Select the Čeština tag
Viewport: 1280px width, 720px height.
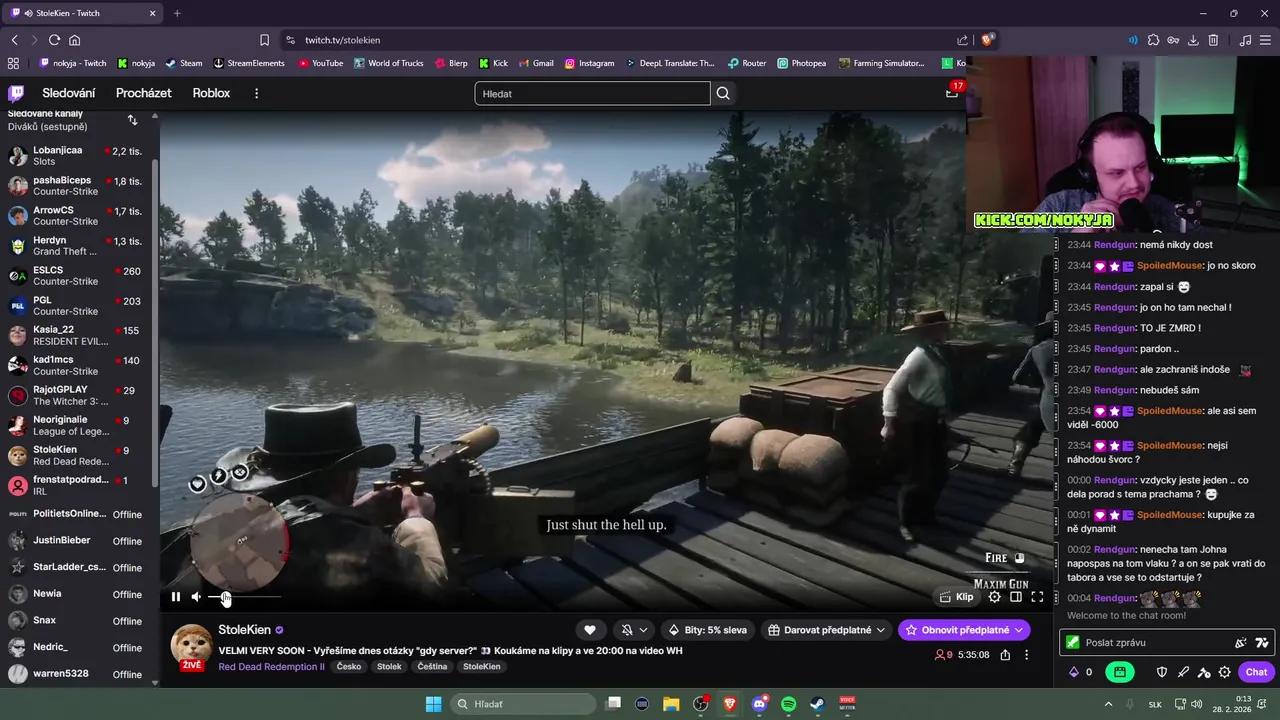[x=433, y=666]
